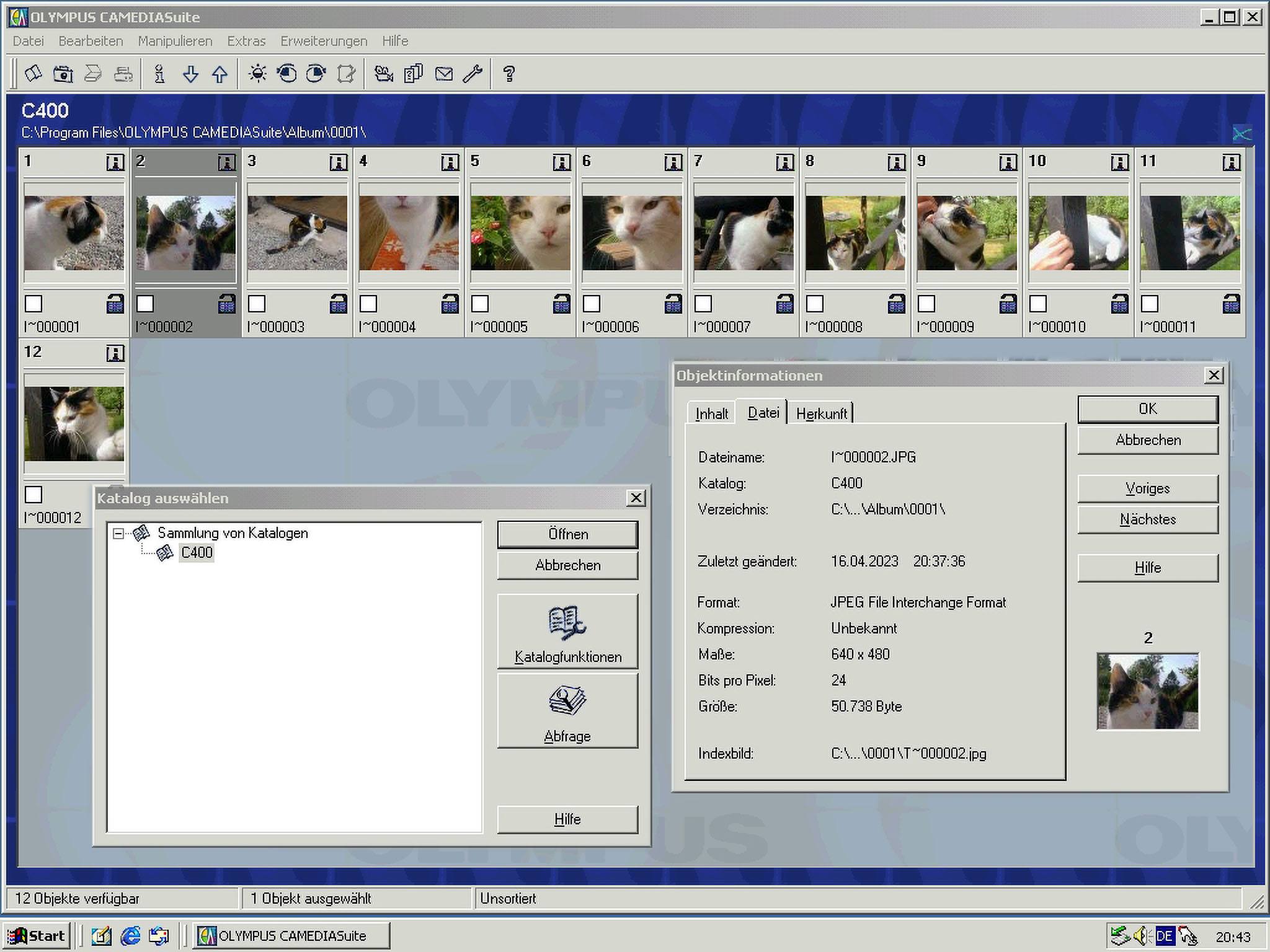Click OLYMPUS CAMEDIASuite taskbar button

click(291, 936)
